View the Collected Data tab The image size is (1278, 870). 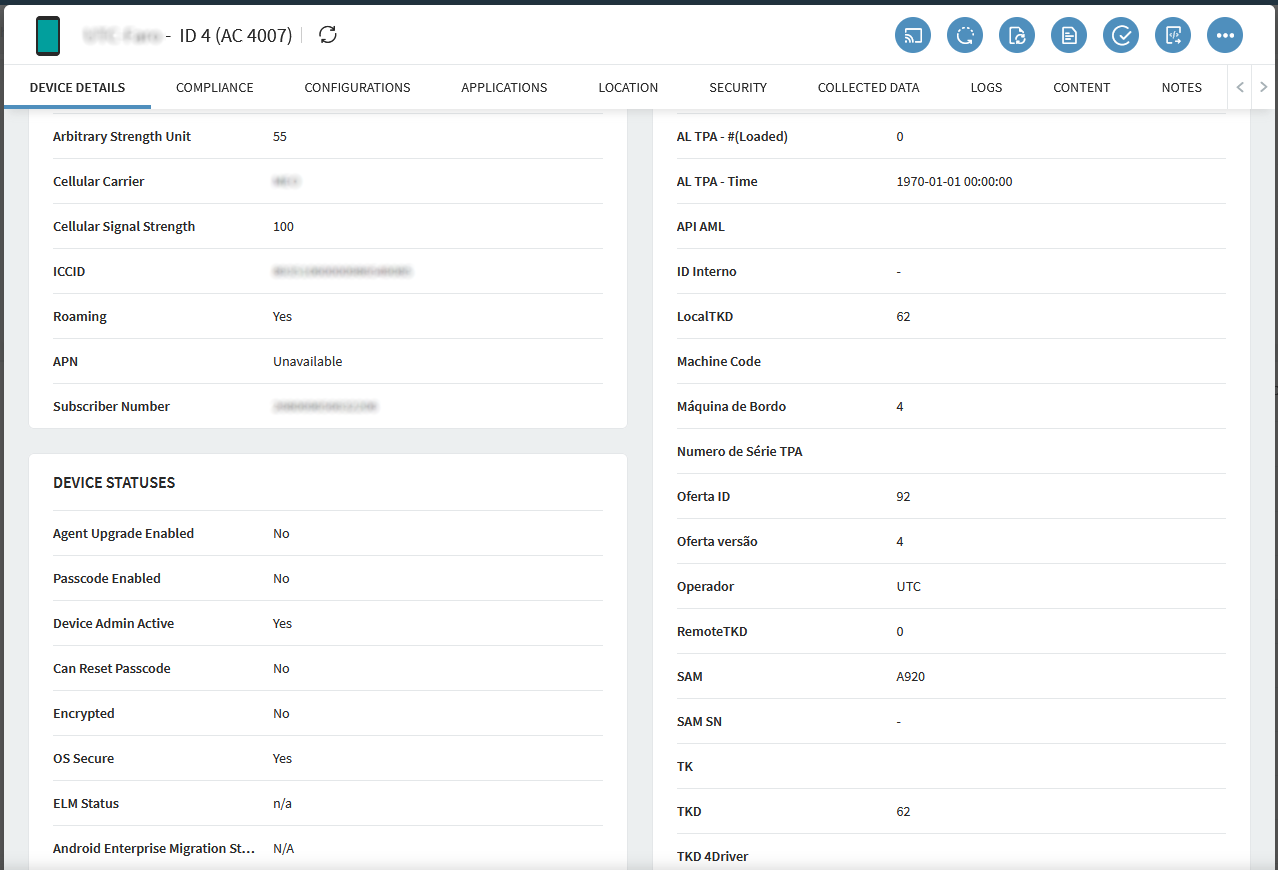(868, 88)
